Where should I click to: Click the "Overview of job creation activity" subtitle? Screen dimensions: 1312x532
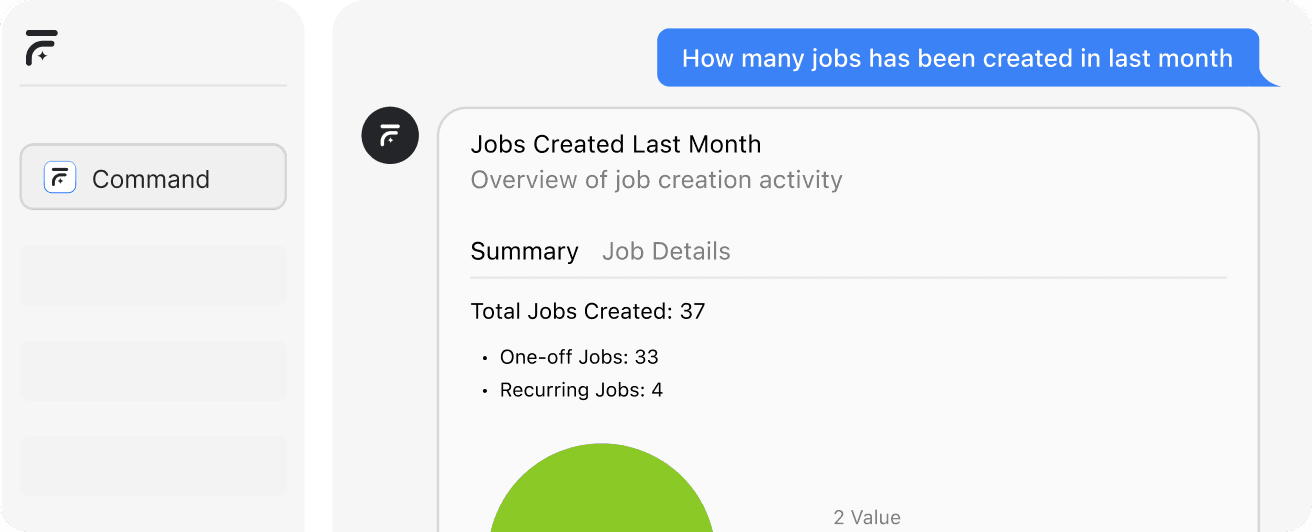[x=656, y=180]
